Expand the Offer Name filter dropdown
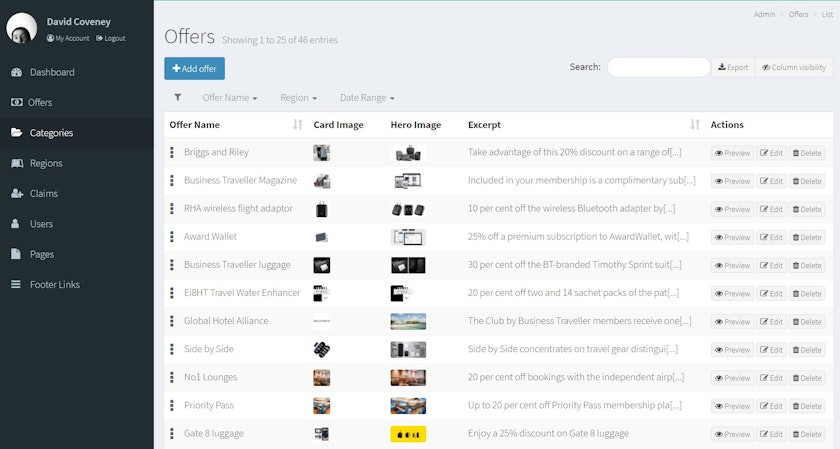Screen dimensions: 840x449 pyautogui.click(x=229, y=98)
